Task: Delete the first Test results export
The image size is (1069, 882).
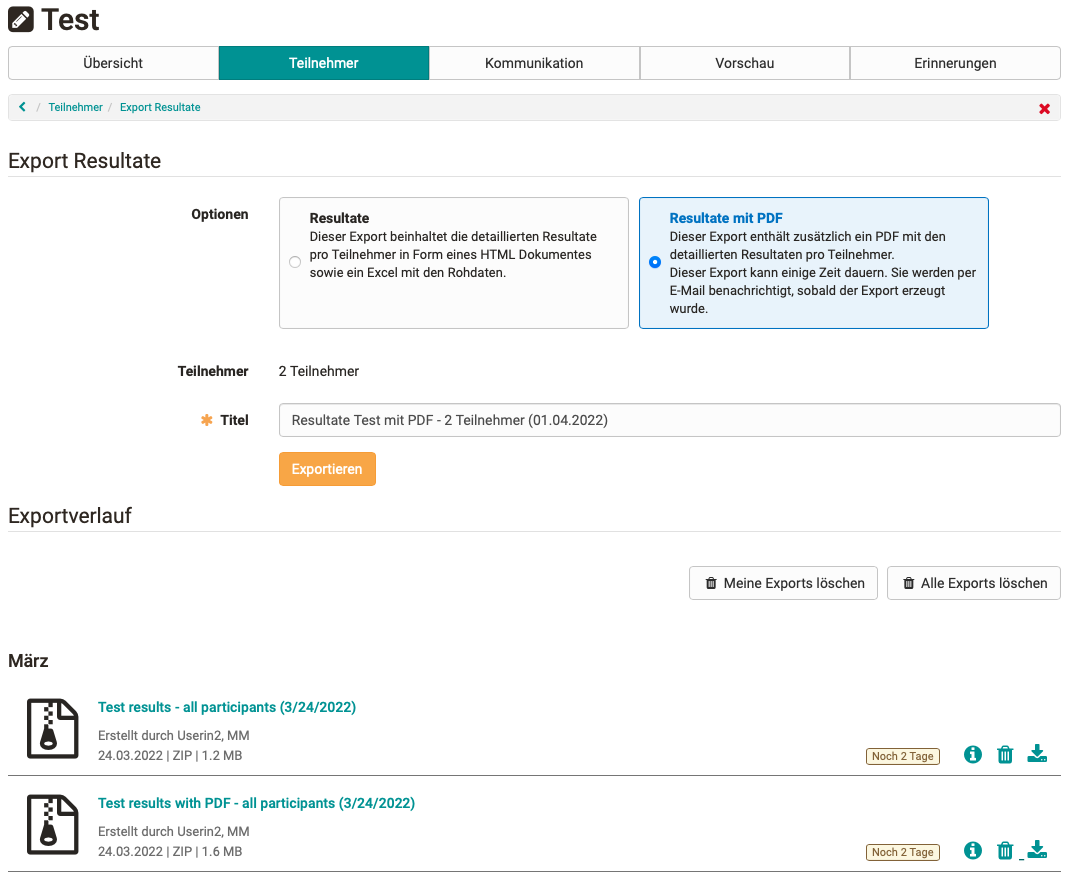Action: click(1005, 755)
